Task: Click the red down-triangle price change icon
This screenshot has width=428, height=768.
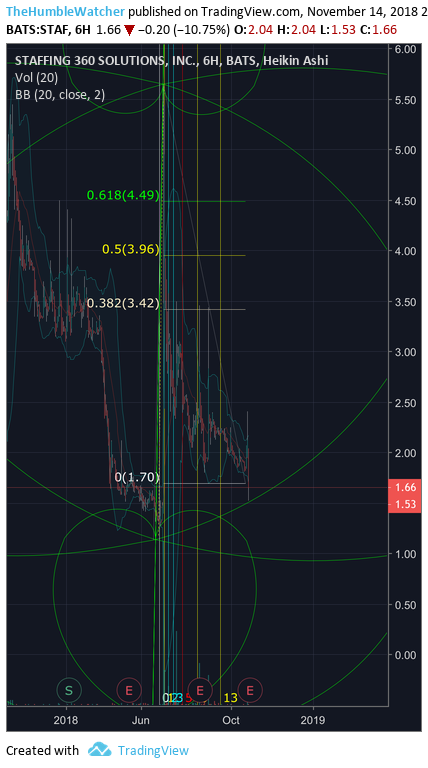Action: 129,31
